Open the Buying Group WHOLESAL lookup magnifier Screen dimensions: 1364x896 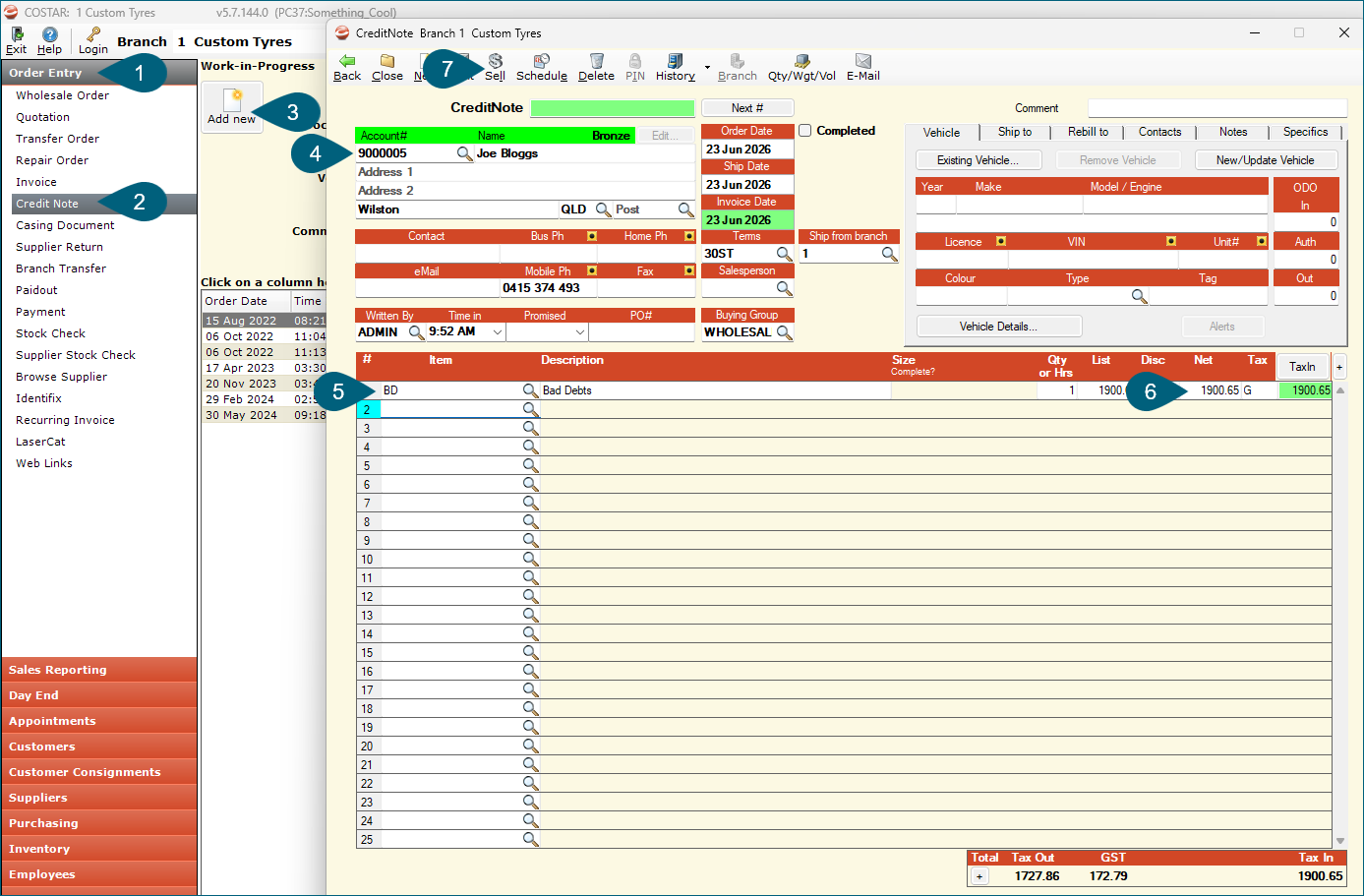tap(784, 332)
